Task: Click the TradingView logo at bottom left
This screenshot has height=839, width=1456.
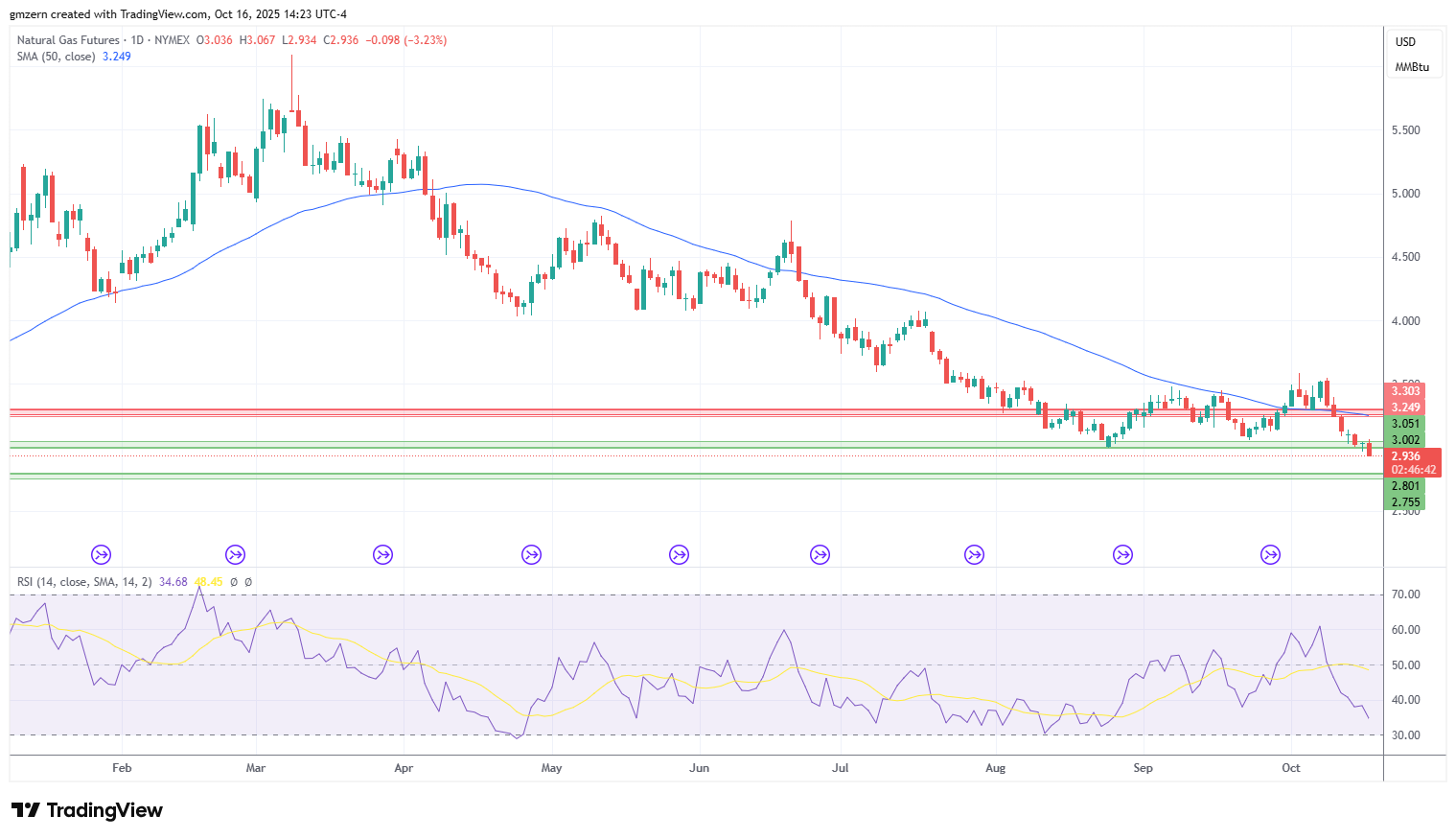Action: [87, 810]
